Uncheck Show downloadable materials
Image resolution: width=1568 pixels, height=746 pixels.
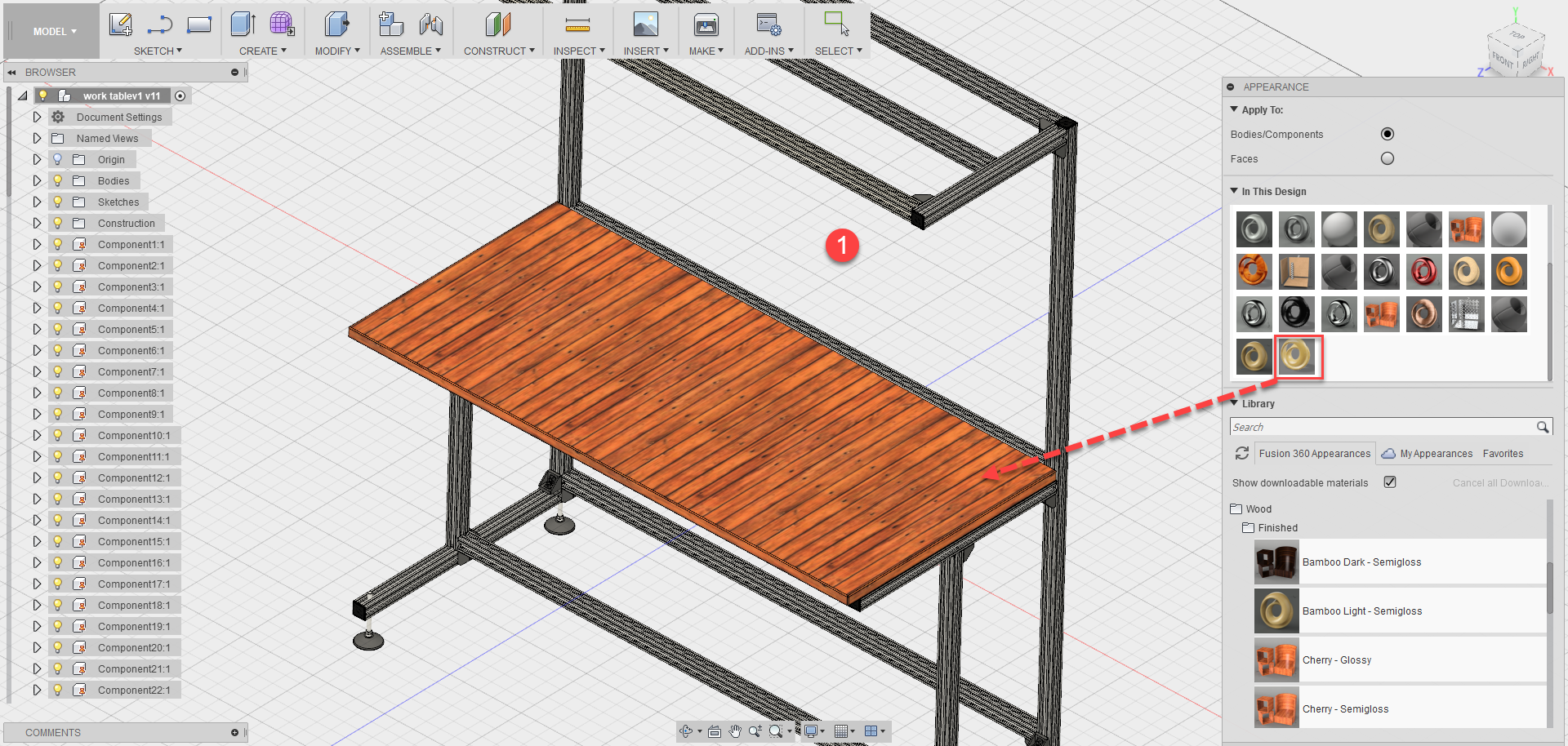click(1391, 482)
